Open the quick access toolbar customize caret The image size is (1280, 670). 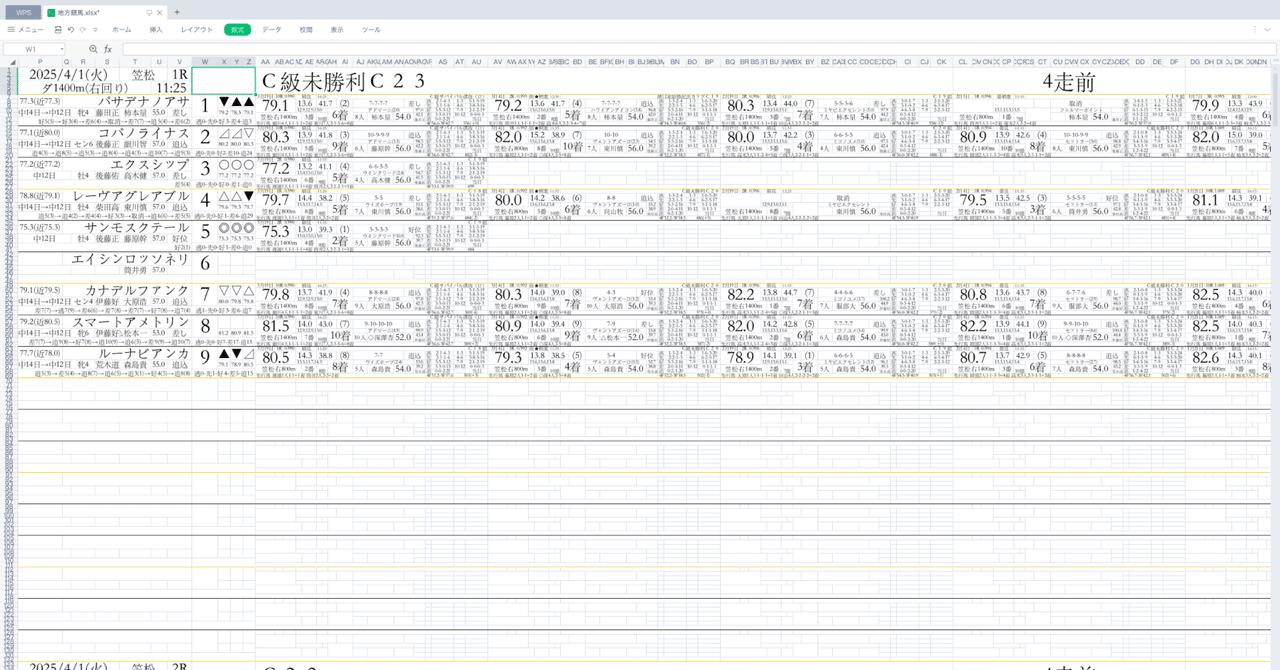tap(96, 29)
